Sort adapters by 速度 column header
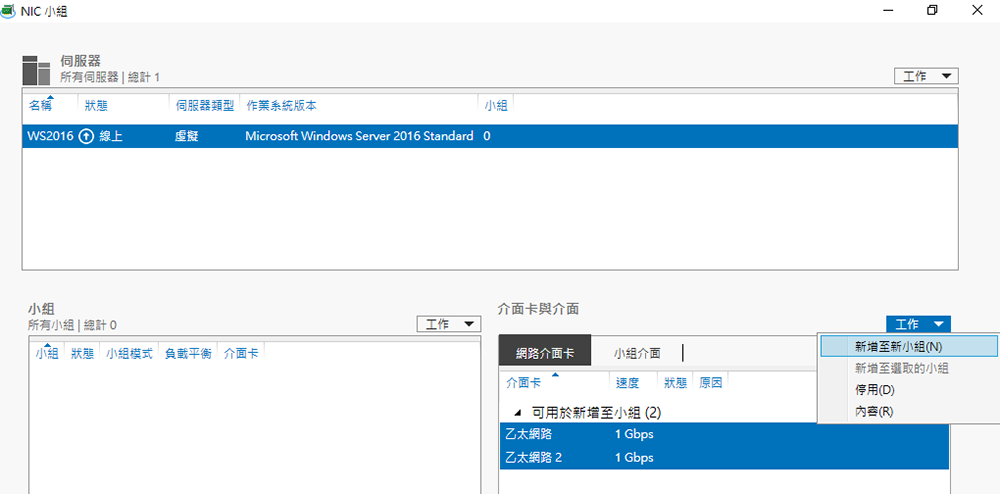This screenshot has width=1000, height=494. point(627,382)
